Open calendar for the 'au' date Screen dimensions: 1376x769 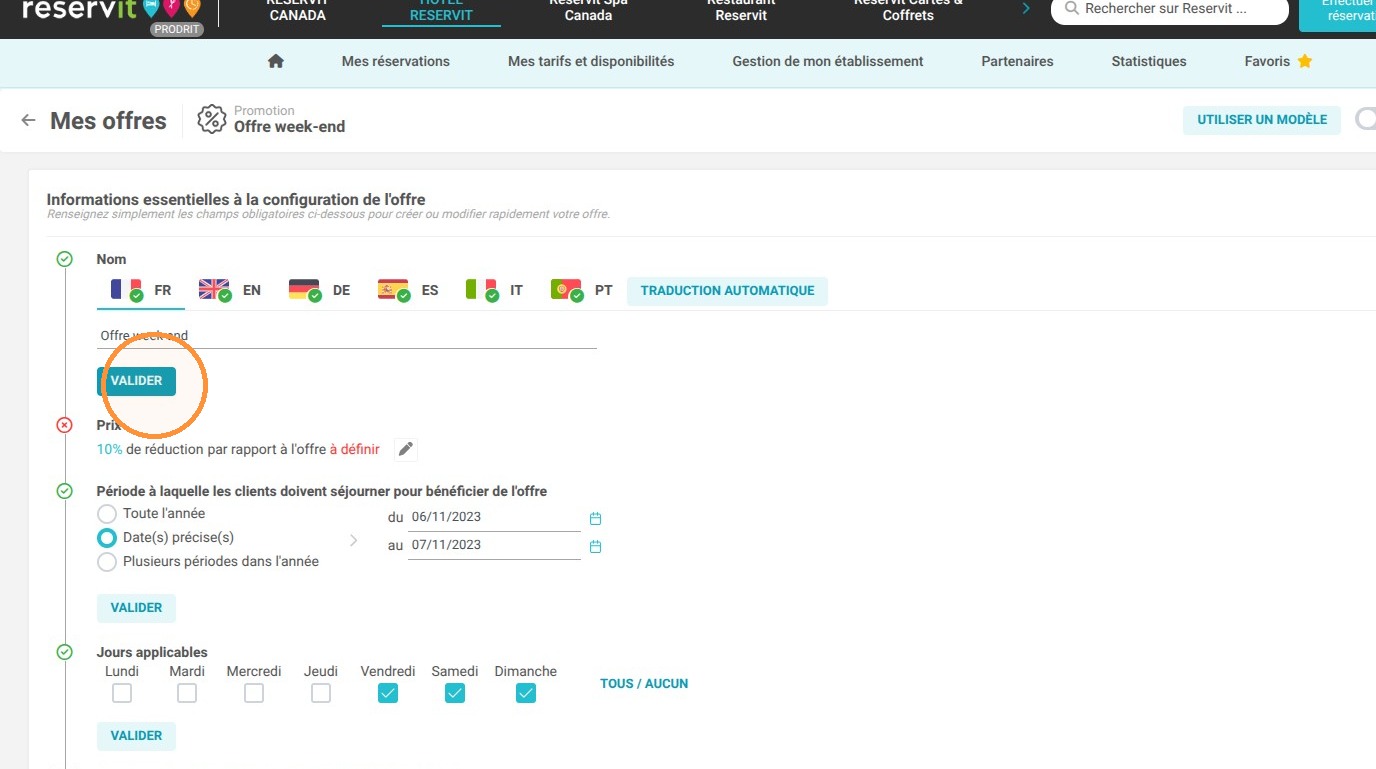(595, 546)
